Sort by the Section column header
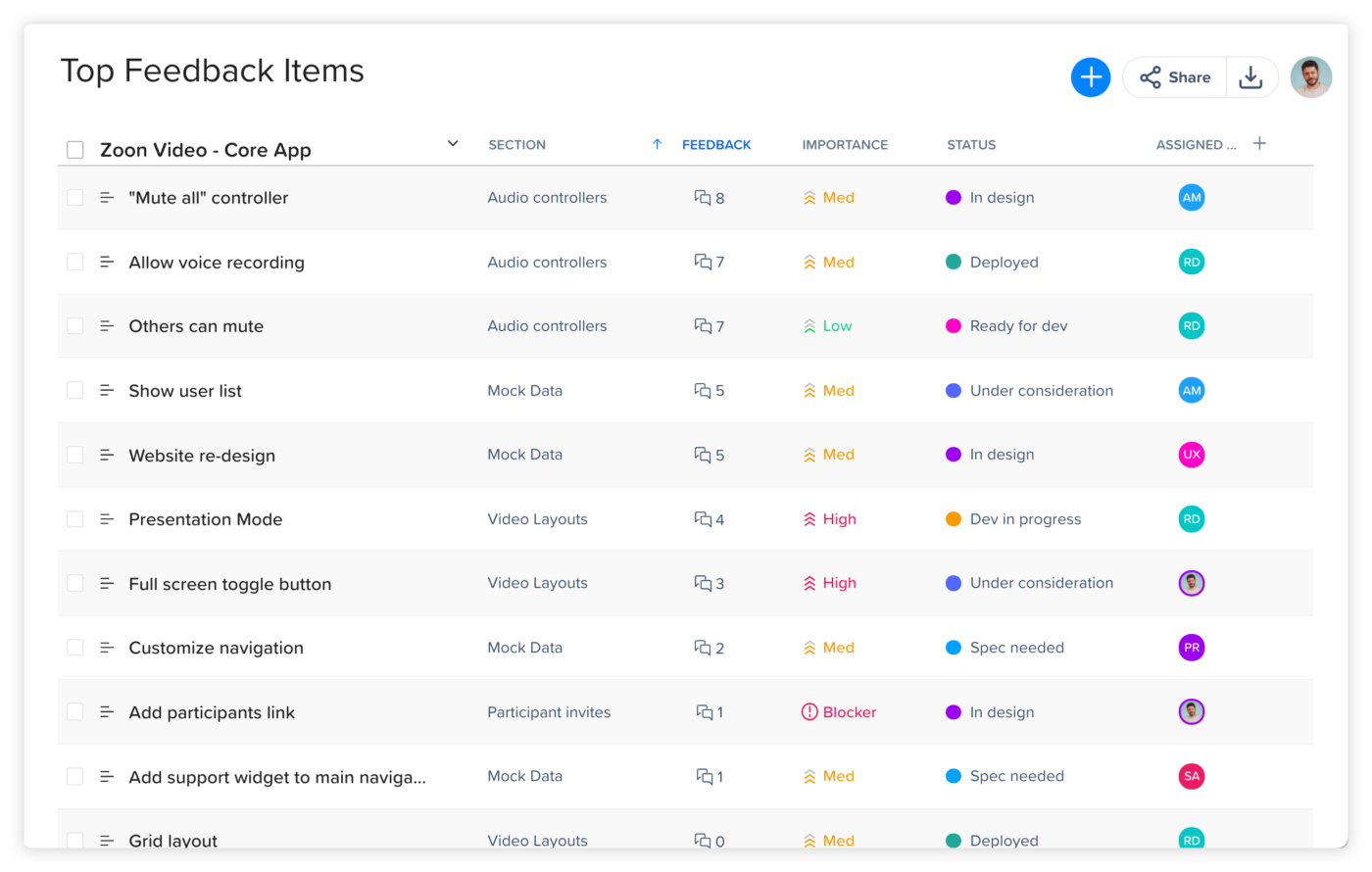 516,145
